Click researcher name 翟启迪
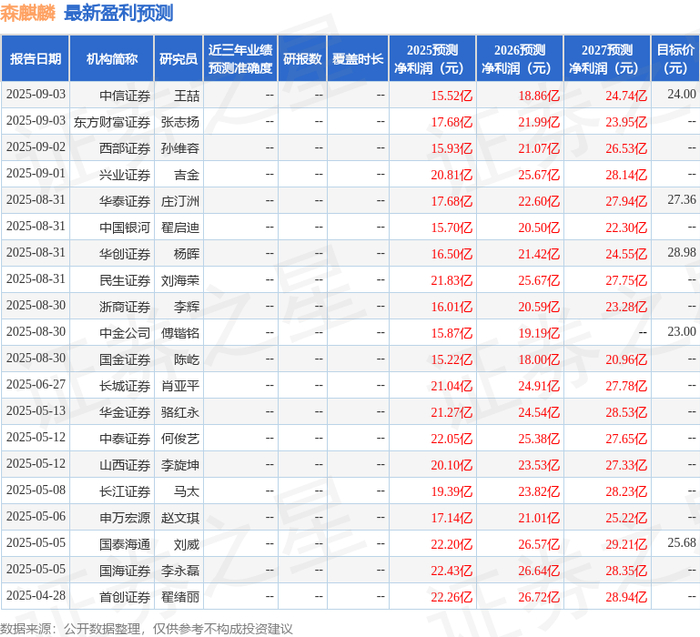 pos(180,228)
